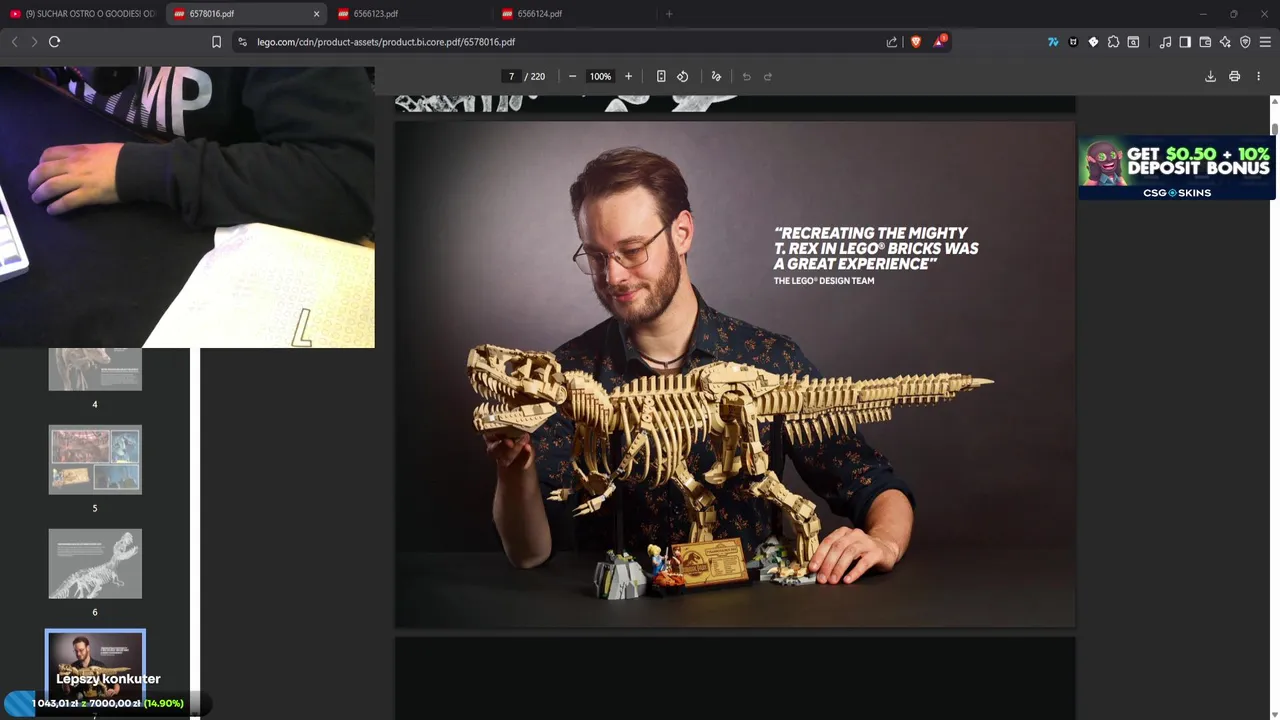View site information for lego.com
Image resolution: width=1280 pixels, height=720 pixels.
(x=242, y=42)
